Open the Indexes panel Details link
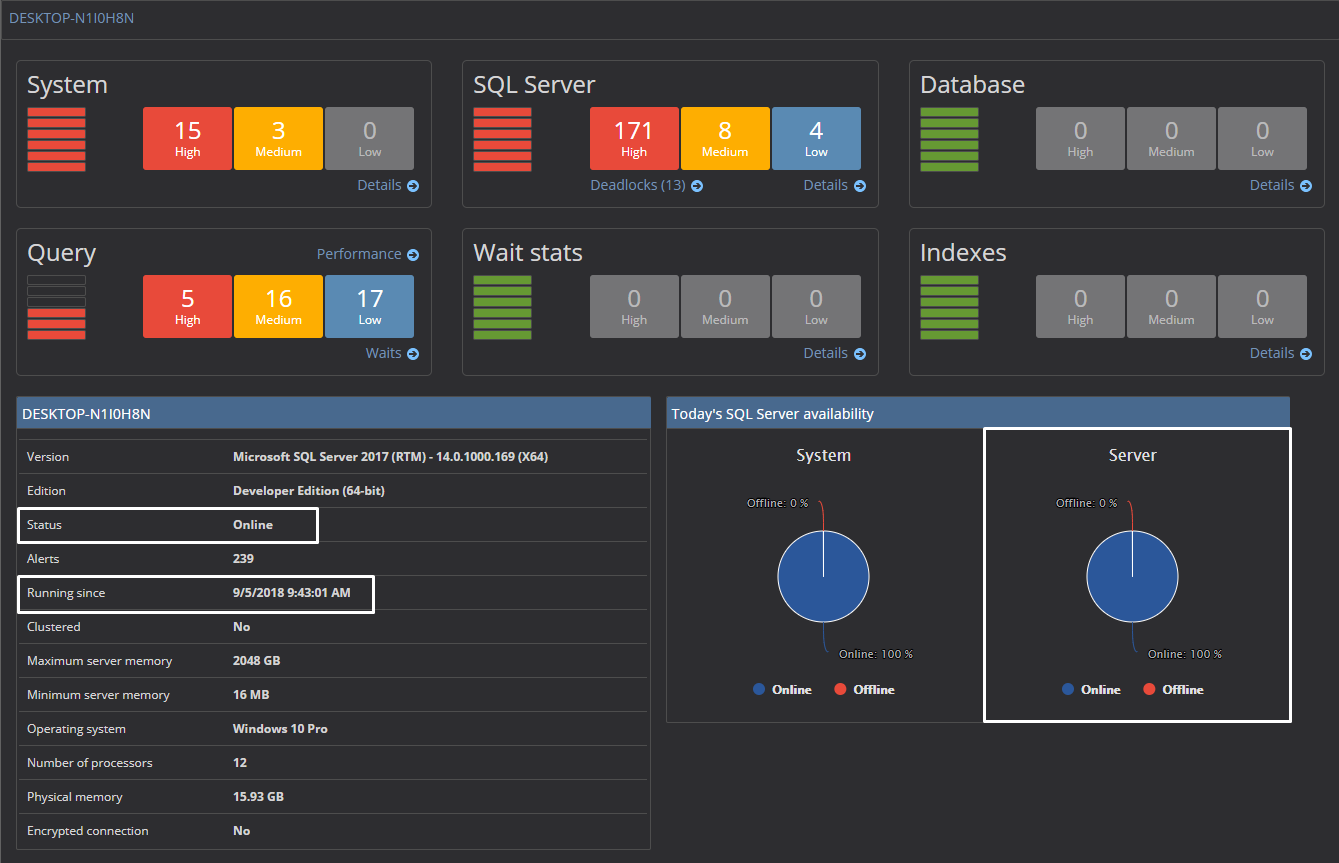 point(1281,353)
